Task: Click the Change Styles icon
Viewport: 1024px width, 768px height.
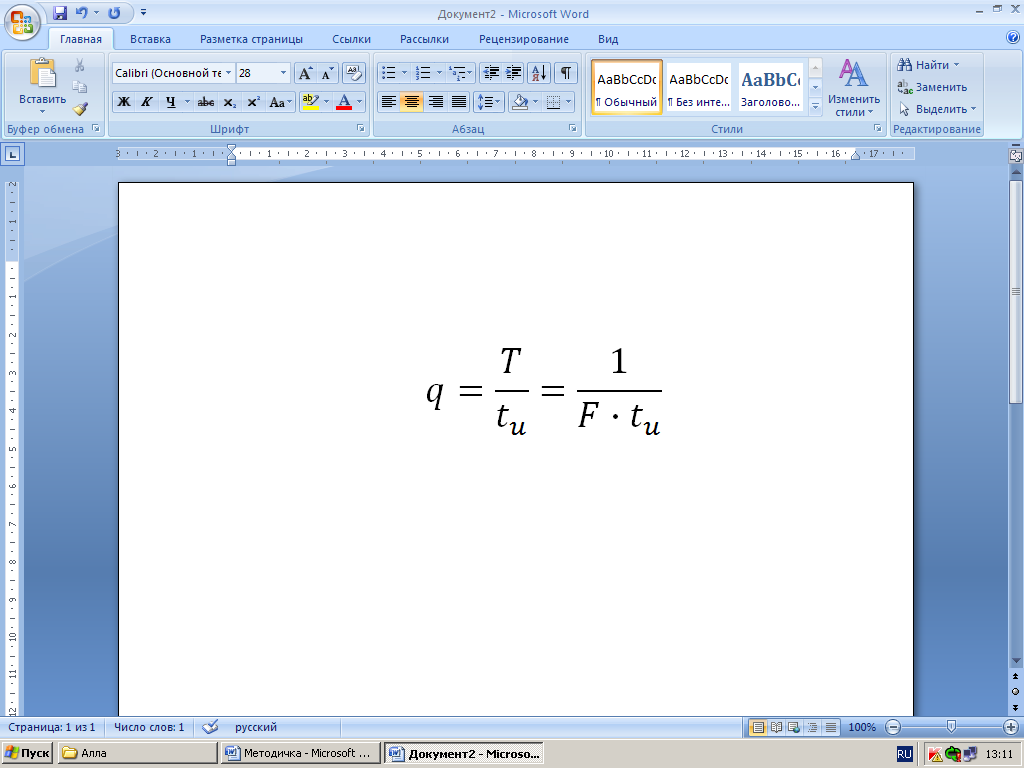Action: coord(854,88)
